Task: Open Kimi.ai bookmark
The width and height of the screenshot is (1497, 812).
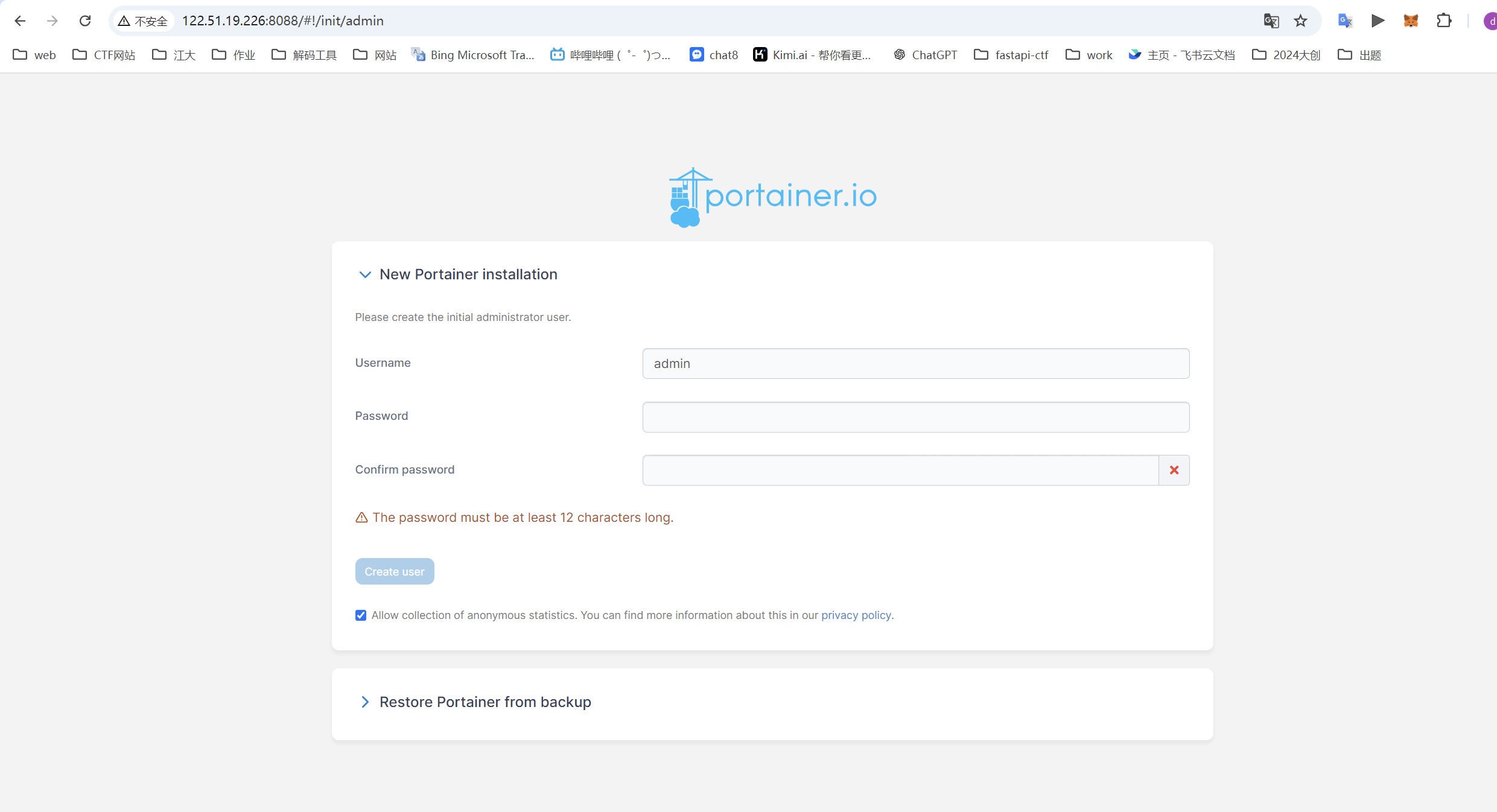Action: coord(812,55)
